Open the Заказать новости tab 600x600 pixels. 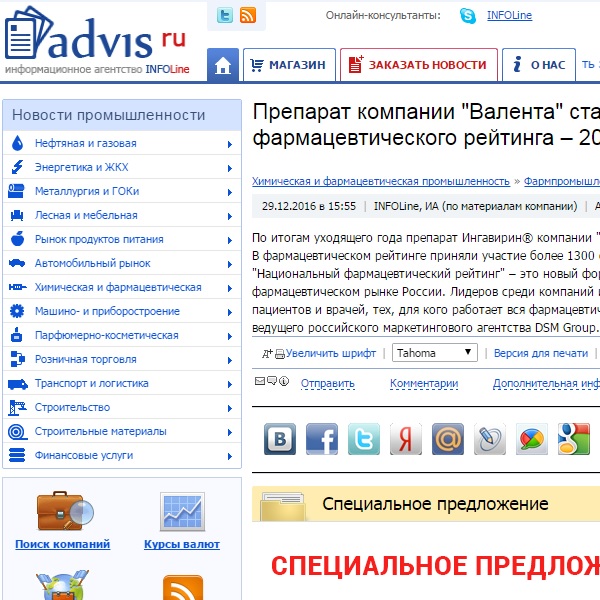click(419, 65)
